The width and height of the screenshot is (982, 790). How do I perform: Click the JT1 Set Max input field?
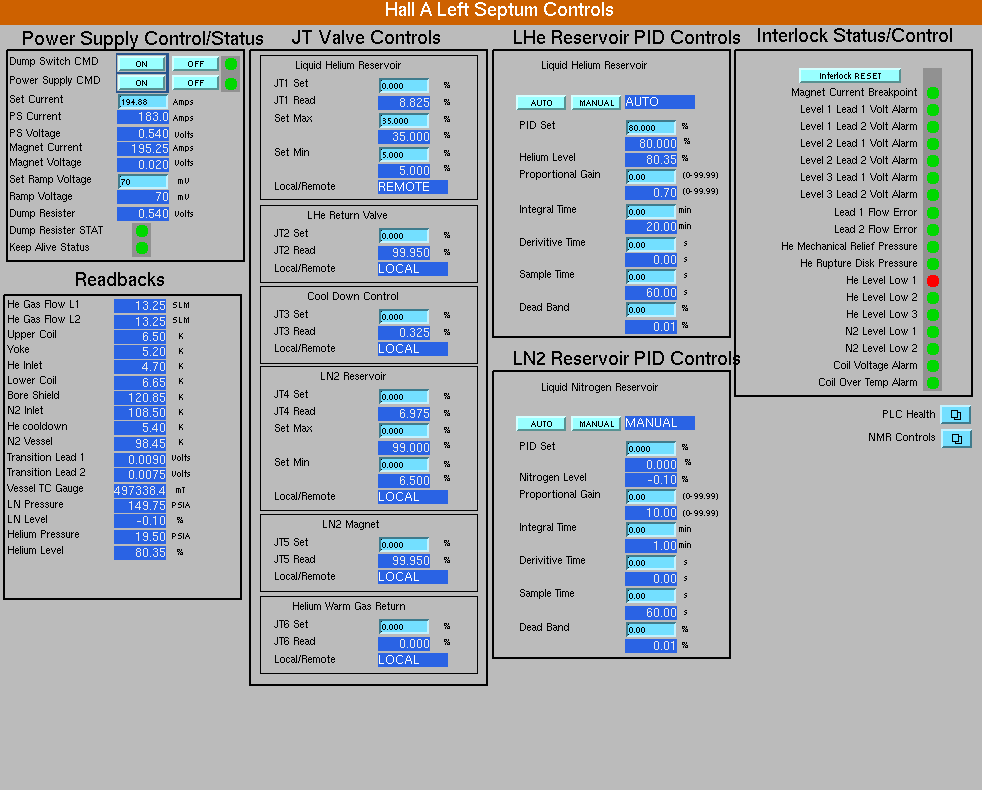(404, 121)
